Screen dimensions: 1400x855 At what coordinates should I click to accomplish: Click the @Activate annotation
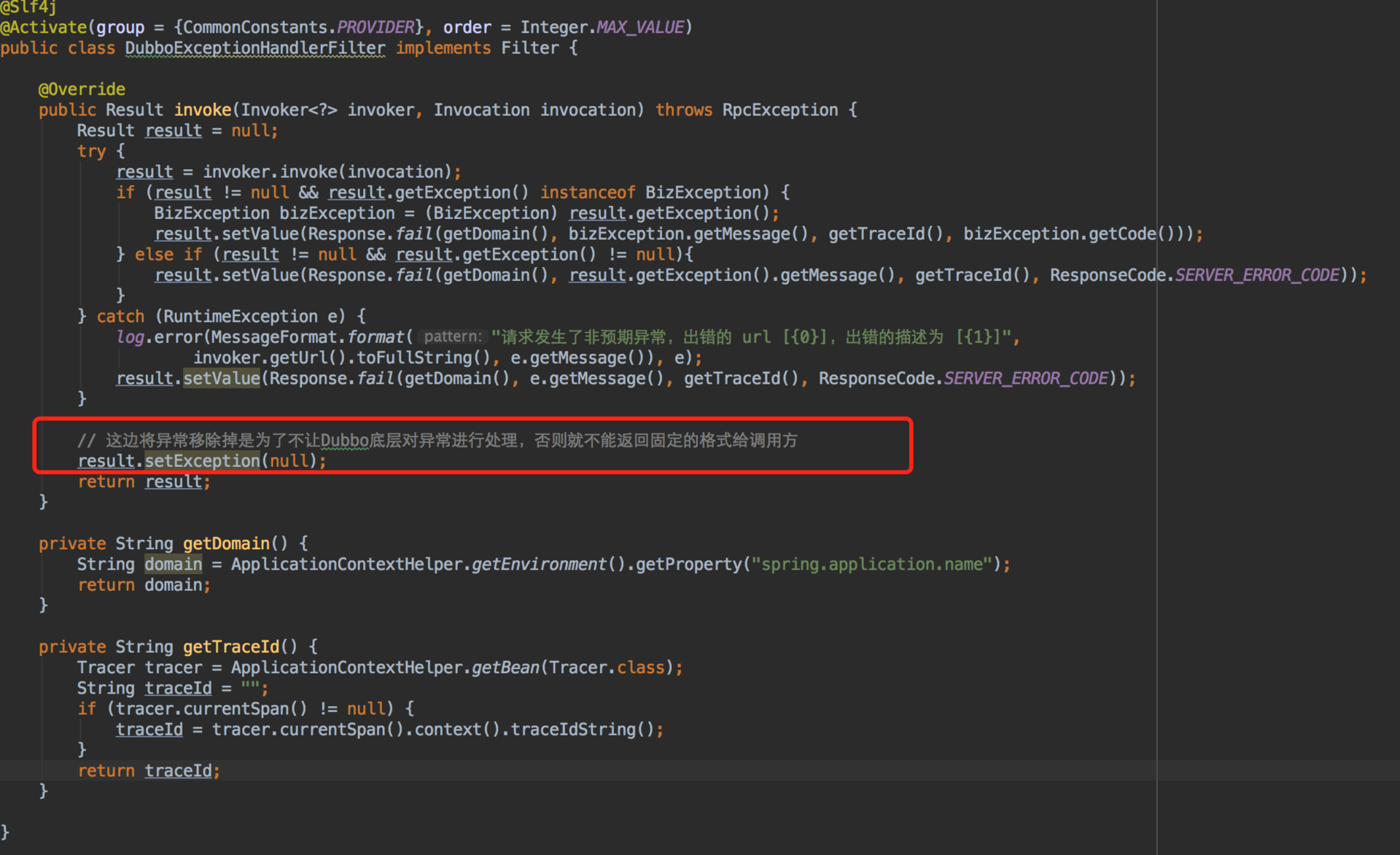[x=44, y=28]
